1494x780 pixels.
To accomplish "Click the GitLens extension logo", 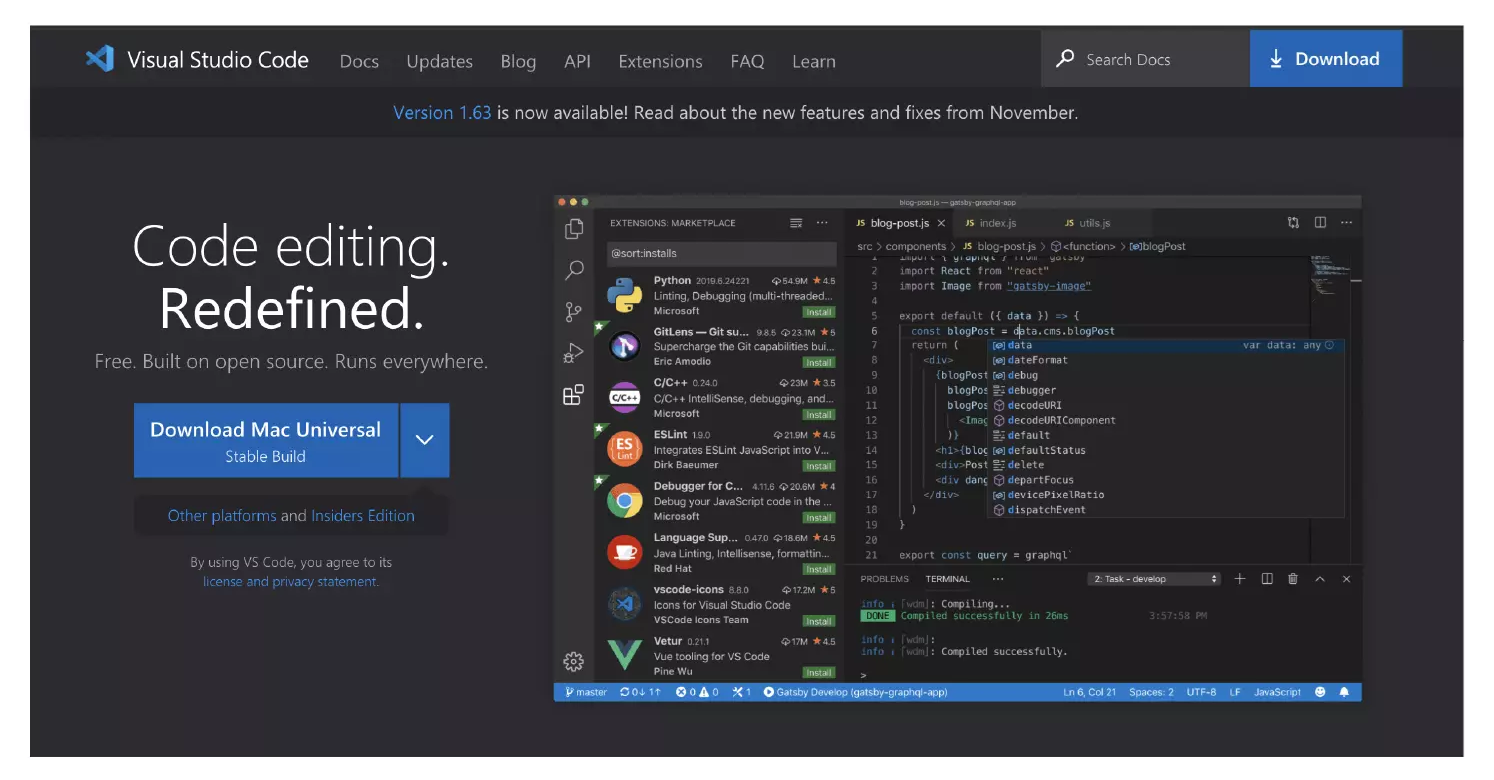I will click(625, 347).
